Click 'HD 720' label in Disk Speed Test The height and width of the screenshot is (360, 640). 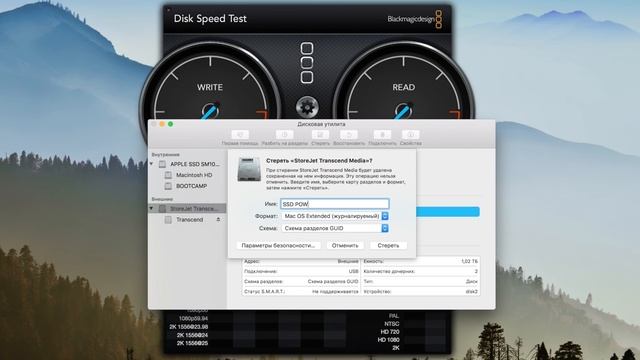(389, 332)
